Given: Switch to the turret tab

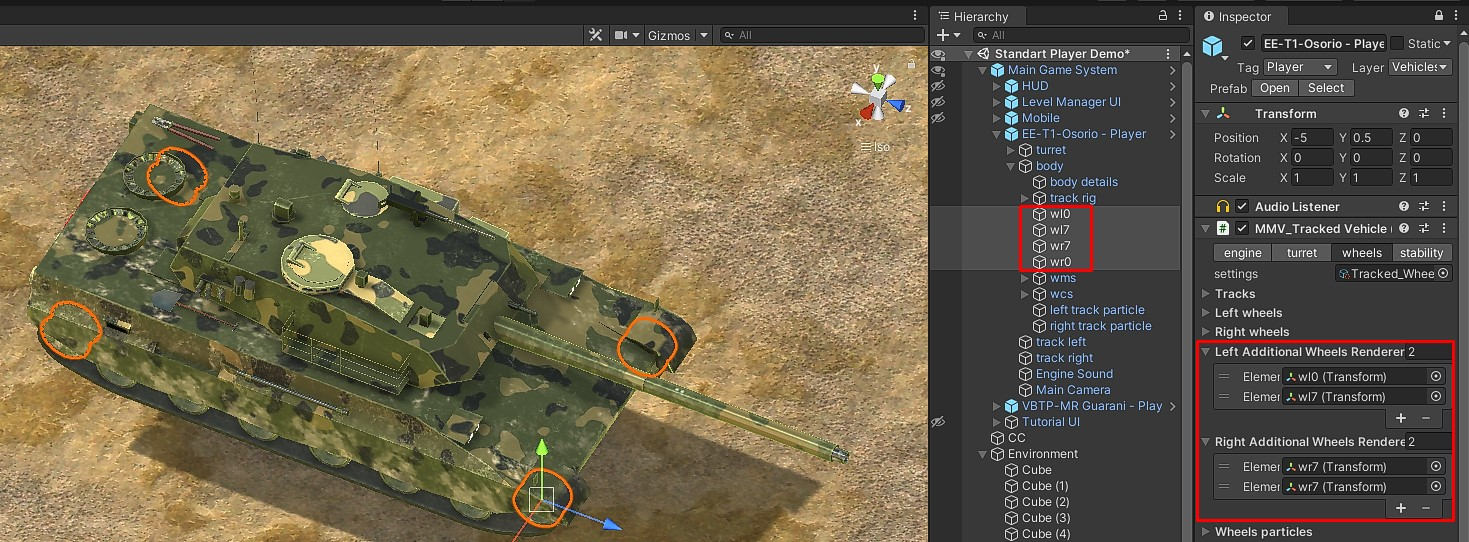Looking at the screenshot, I should click(x=1302, y=253).
